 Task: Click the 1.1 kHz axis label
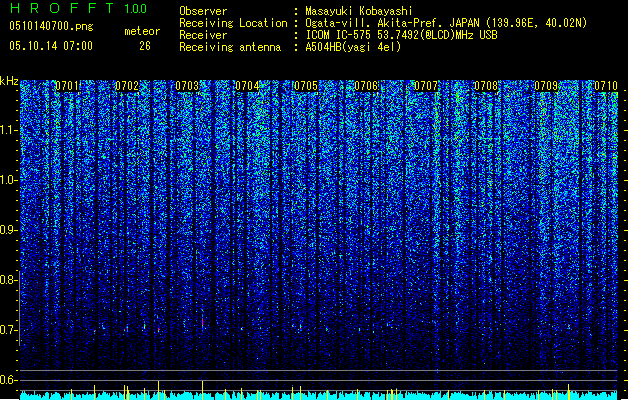pyautogui.click(x=9, y=130)
